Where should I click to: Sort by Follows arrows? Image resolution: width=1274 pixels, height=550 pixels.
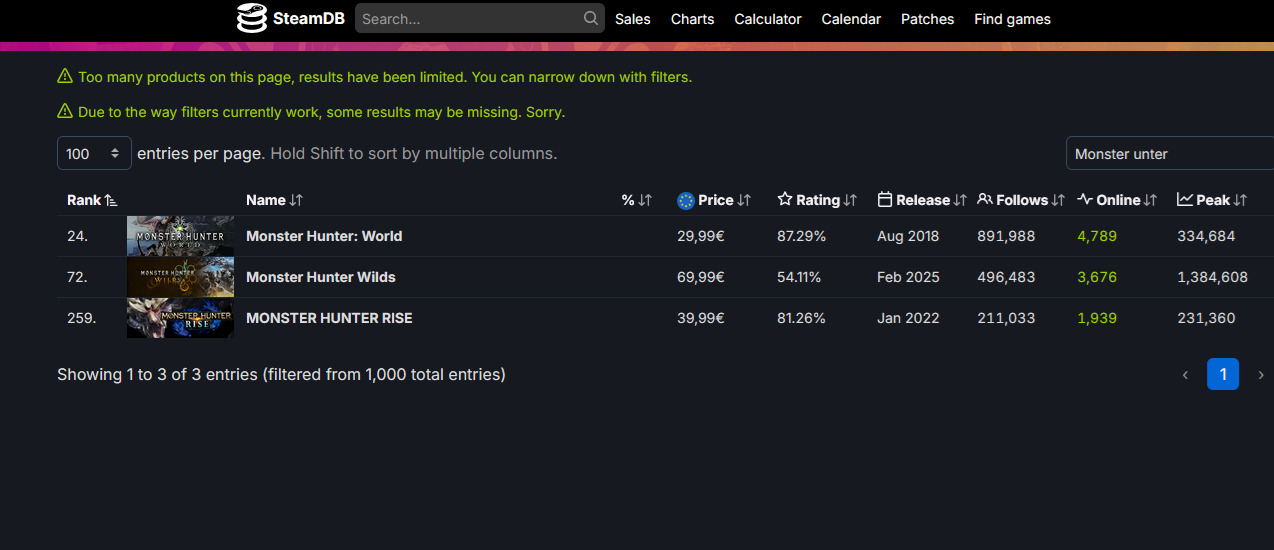[x=1058, y=200]
